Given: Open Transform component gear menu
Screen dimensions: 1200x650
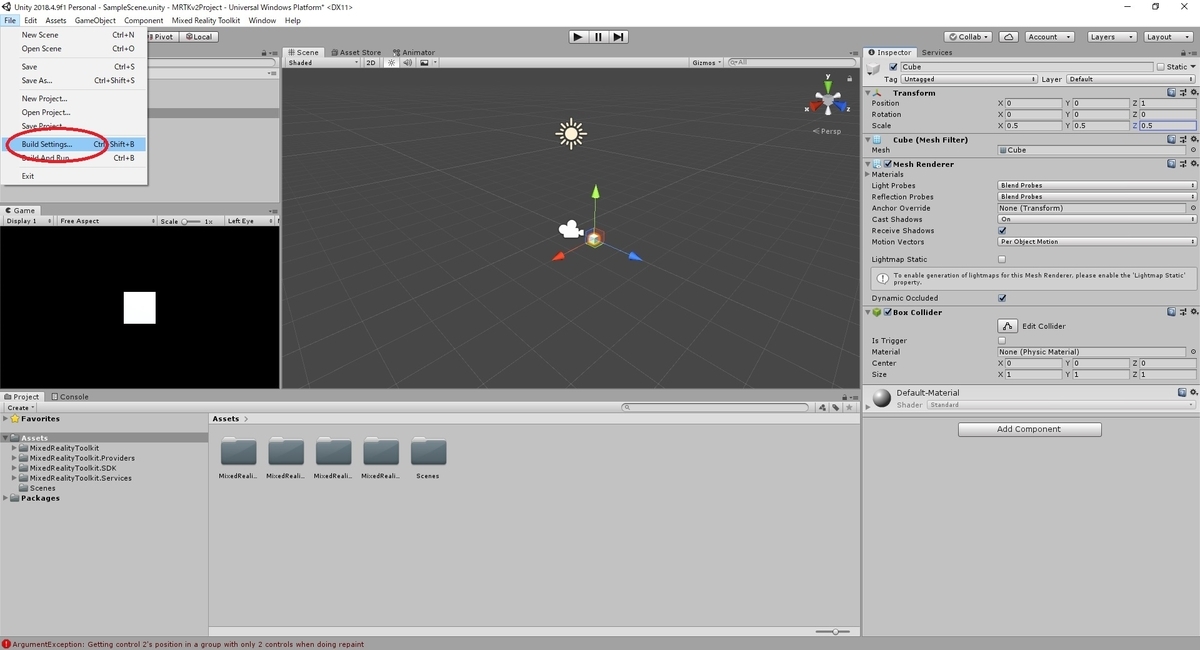Looking at the screenshot, I should 1192,93.
